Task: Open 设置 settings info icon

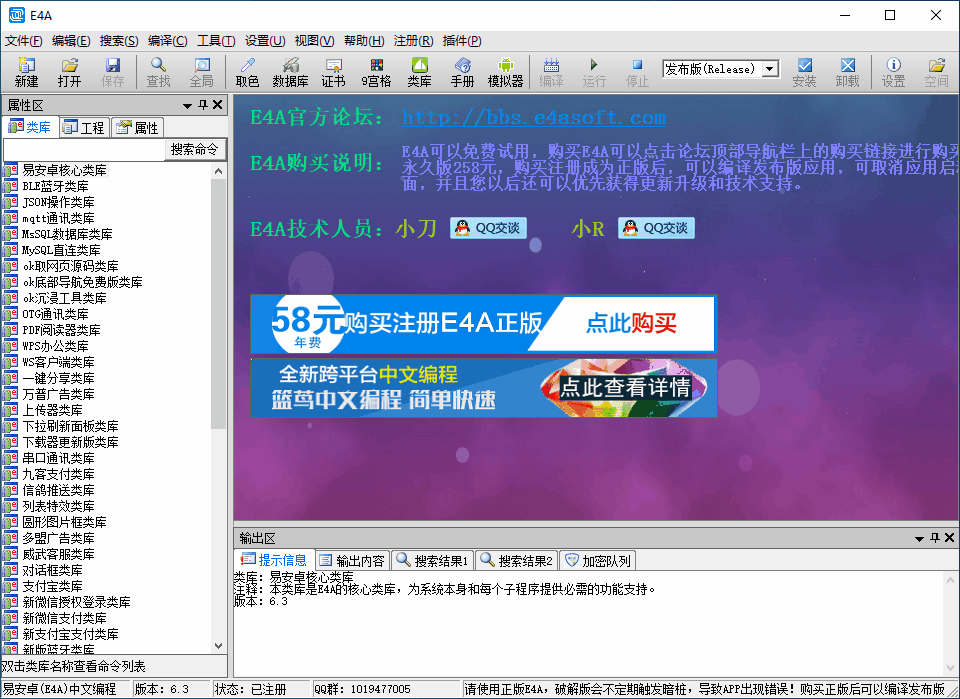Action: pos(893,72)
